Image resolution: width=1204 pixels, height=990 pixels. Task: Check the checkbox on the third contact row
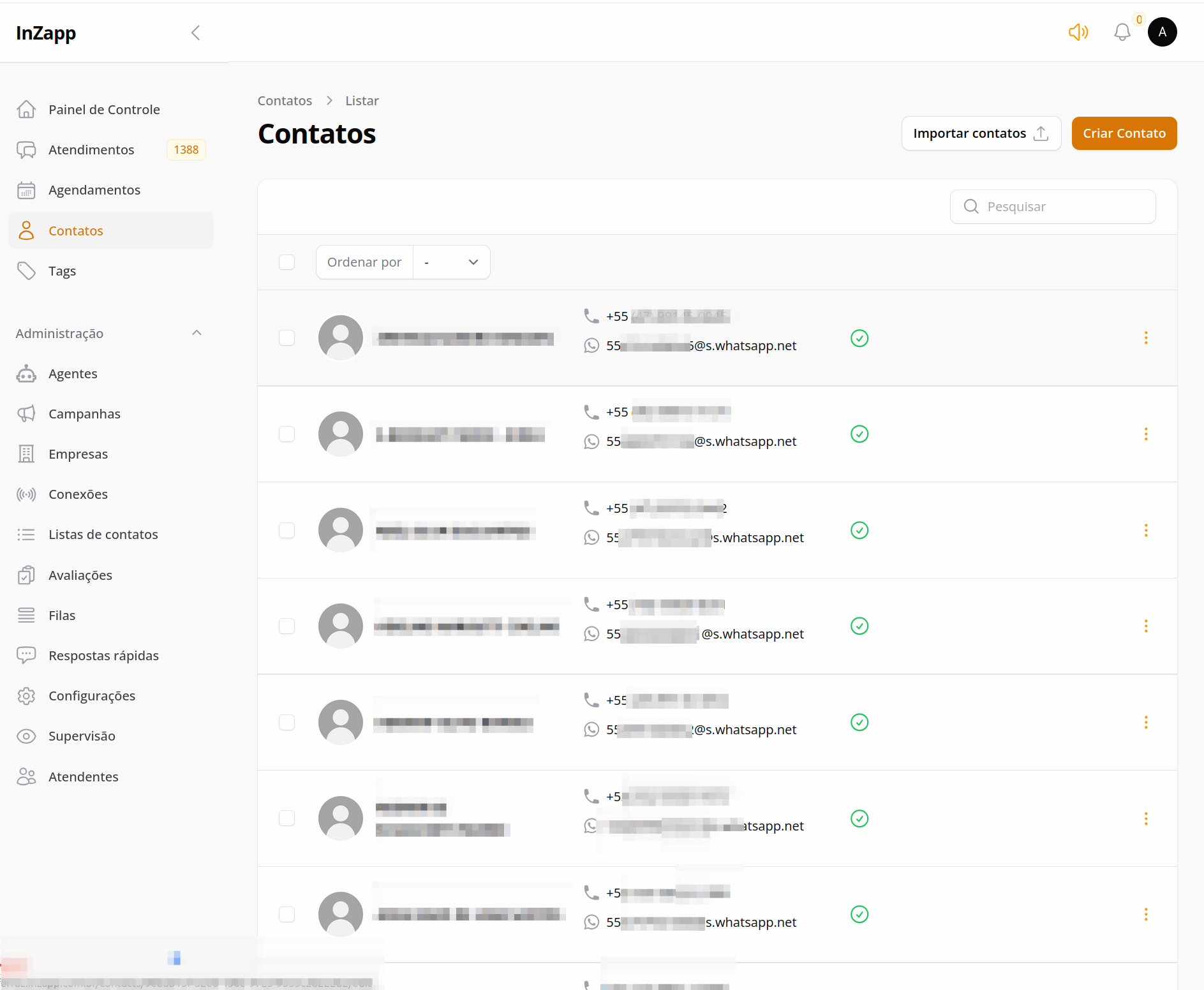(286, 530)
